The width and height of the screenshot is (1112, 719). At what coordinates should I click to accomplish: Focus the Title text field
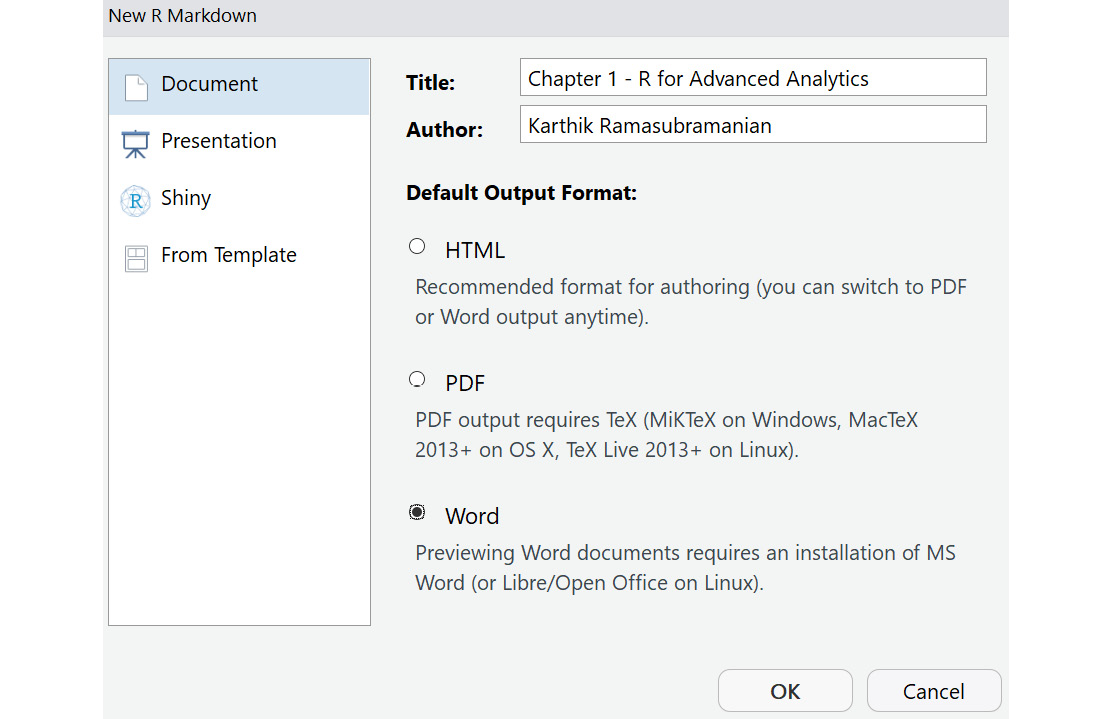752,78
